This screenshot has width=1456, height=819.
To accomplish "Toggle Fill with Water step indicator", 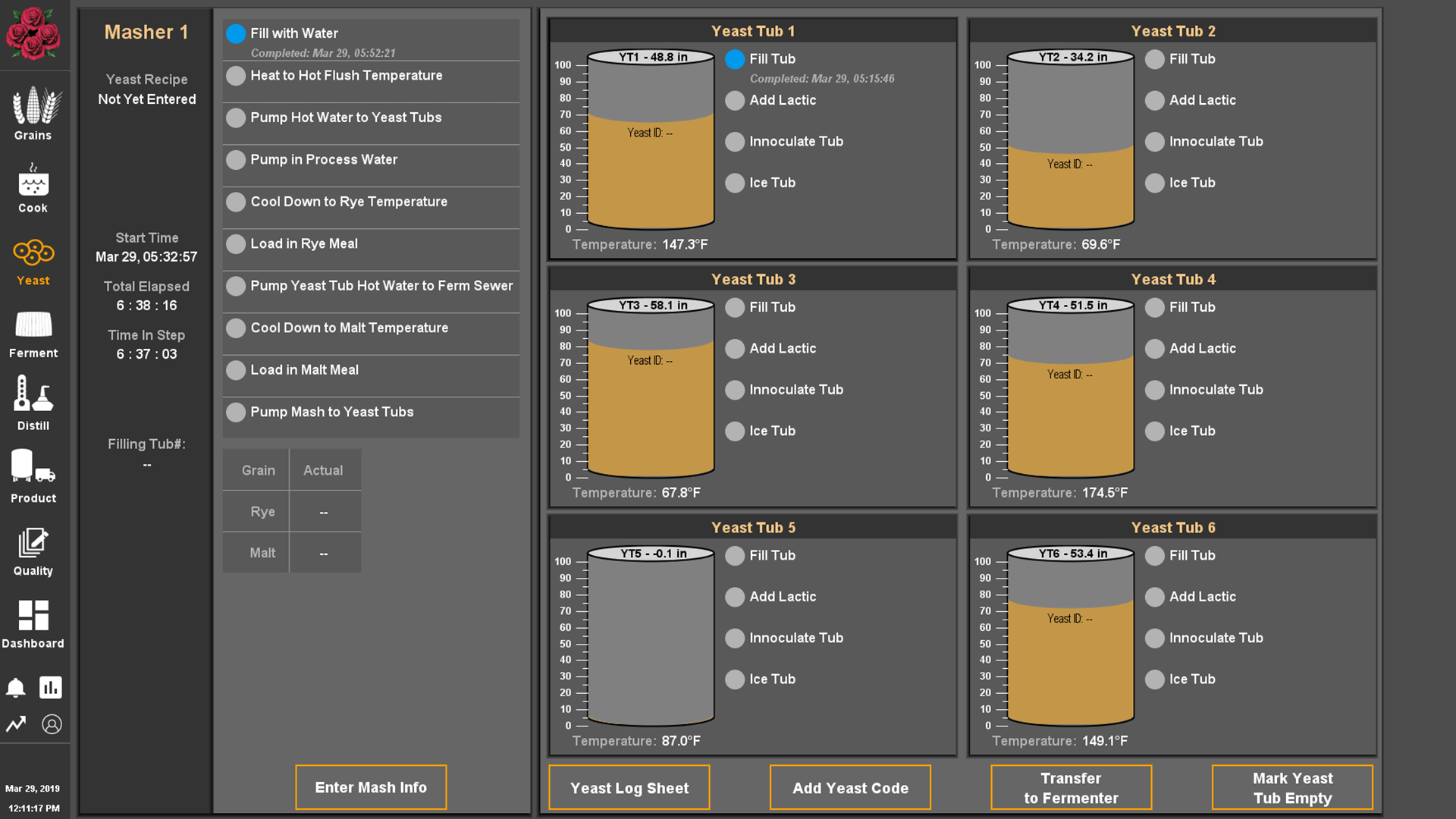I will point(236,33).
